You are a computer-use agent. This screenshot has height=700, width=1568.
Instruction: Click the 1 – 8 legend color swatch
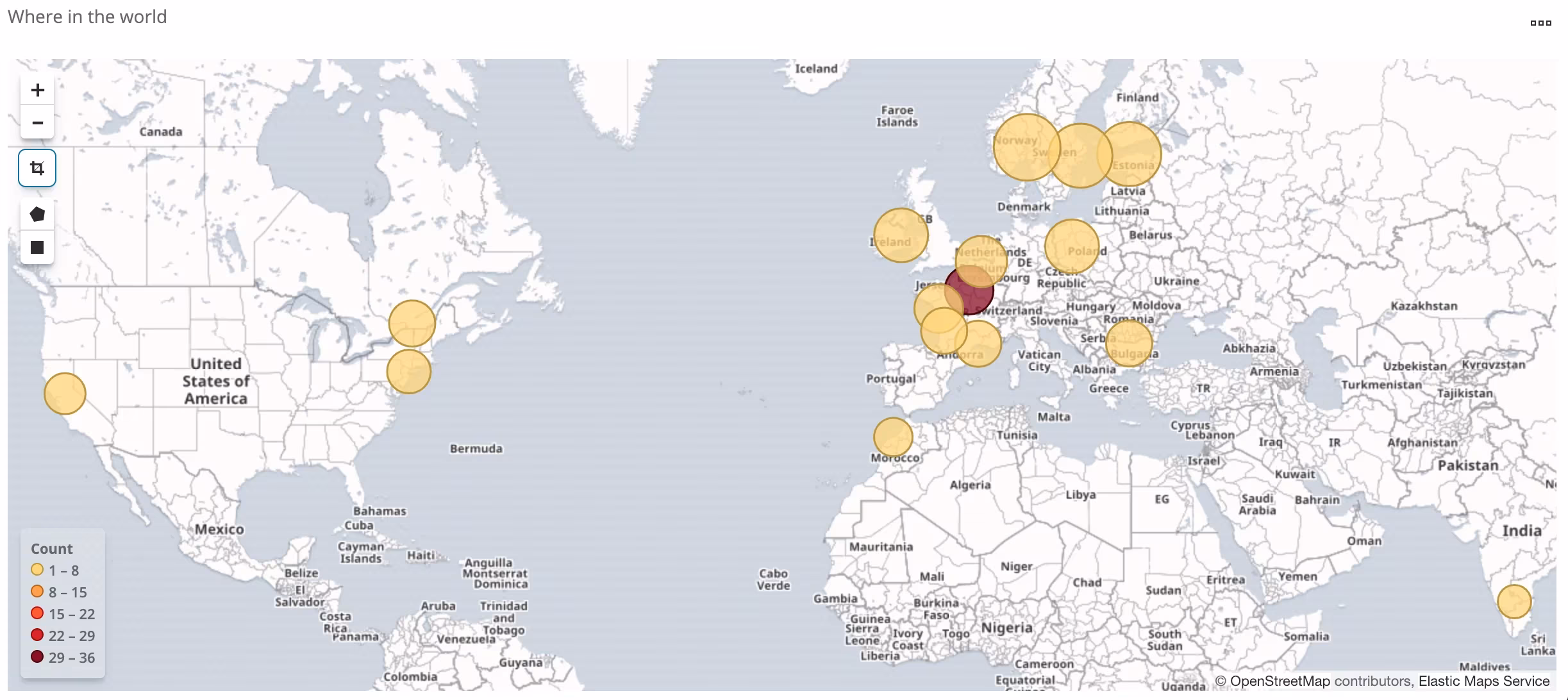tap(37, 570)
